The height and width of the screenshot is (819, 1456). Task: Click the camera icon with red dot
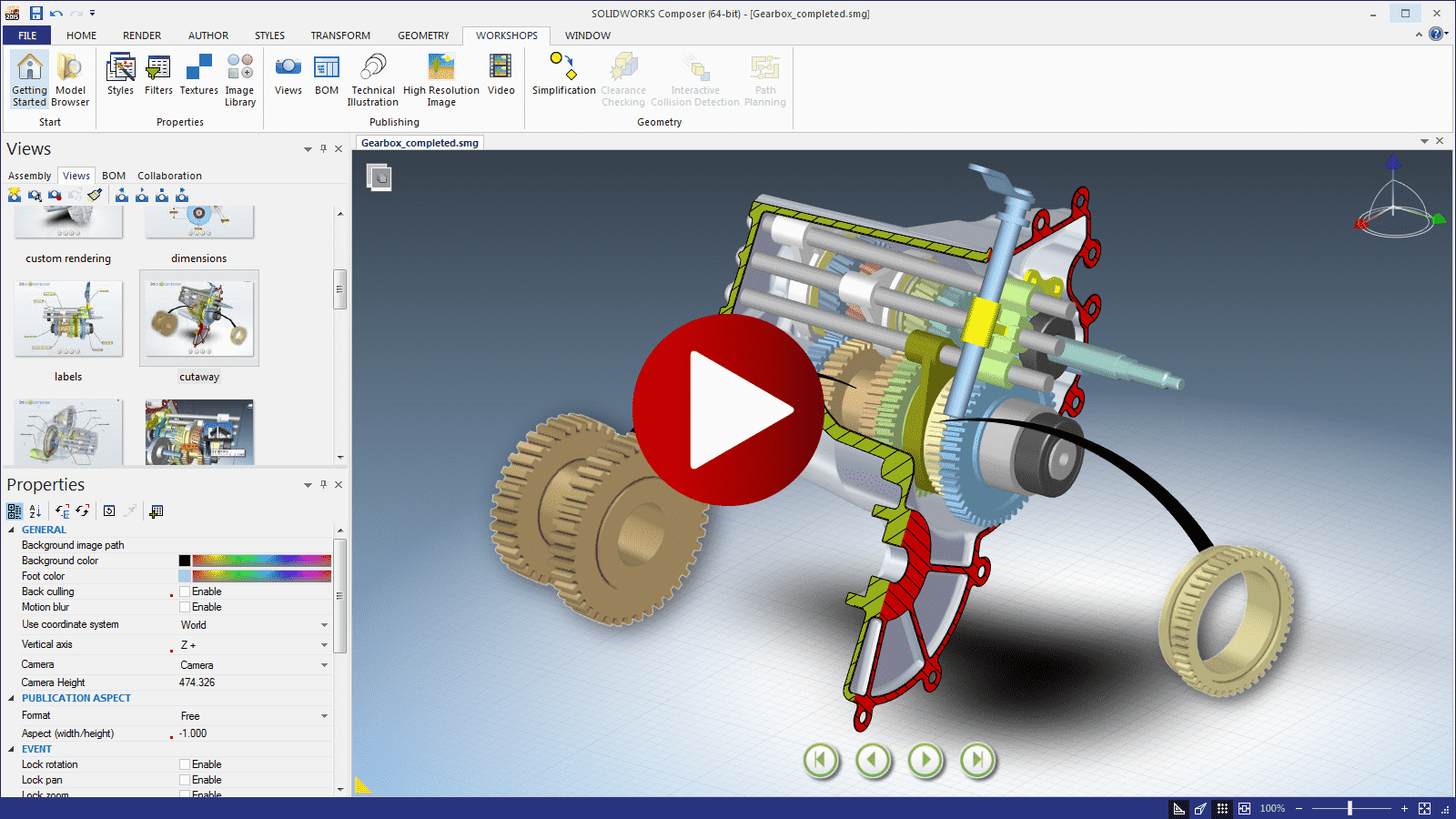pyautogui.click(x=55, y=195)
